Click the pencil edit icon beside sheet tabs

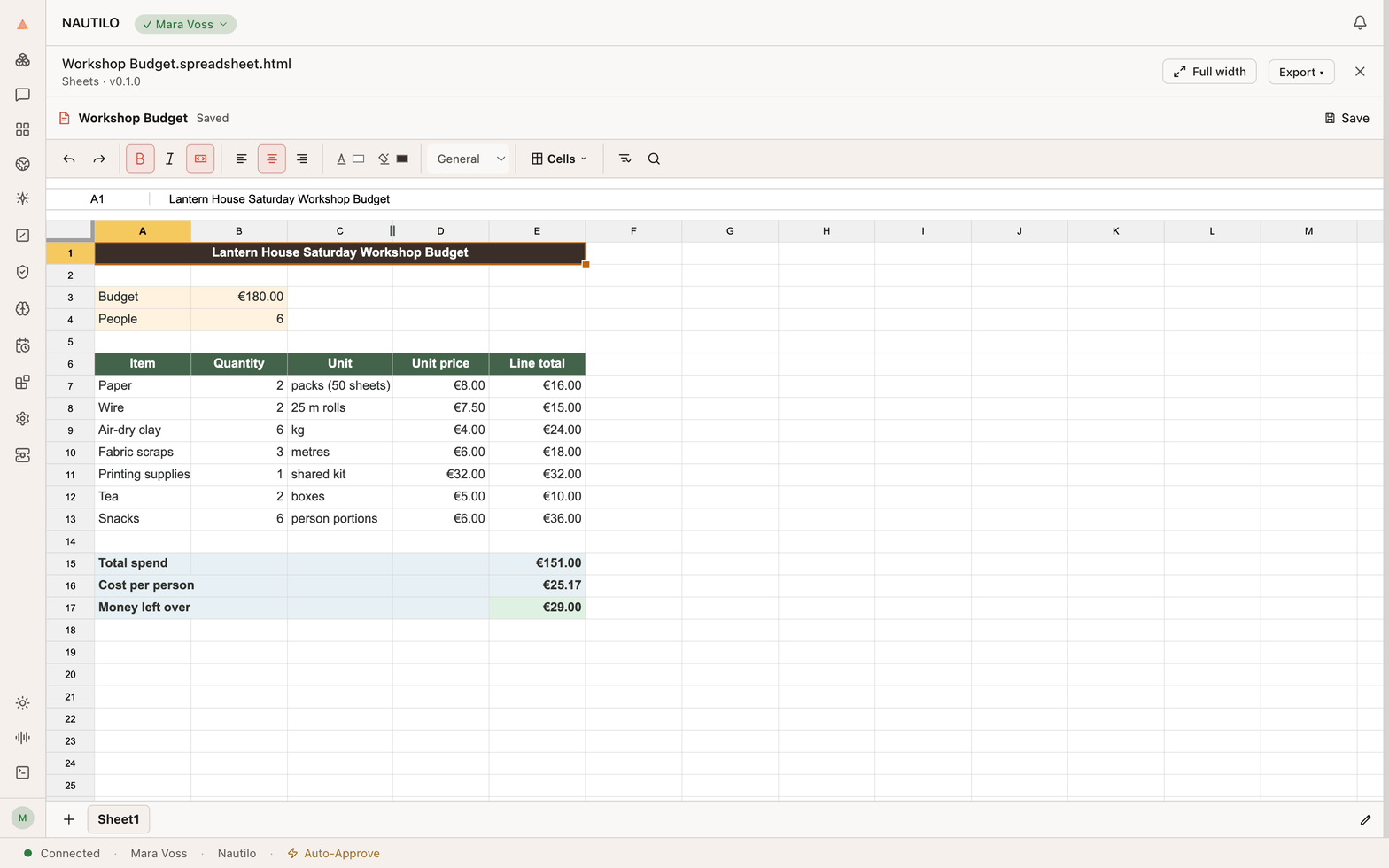pos(1365,820)
